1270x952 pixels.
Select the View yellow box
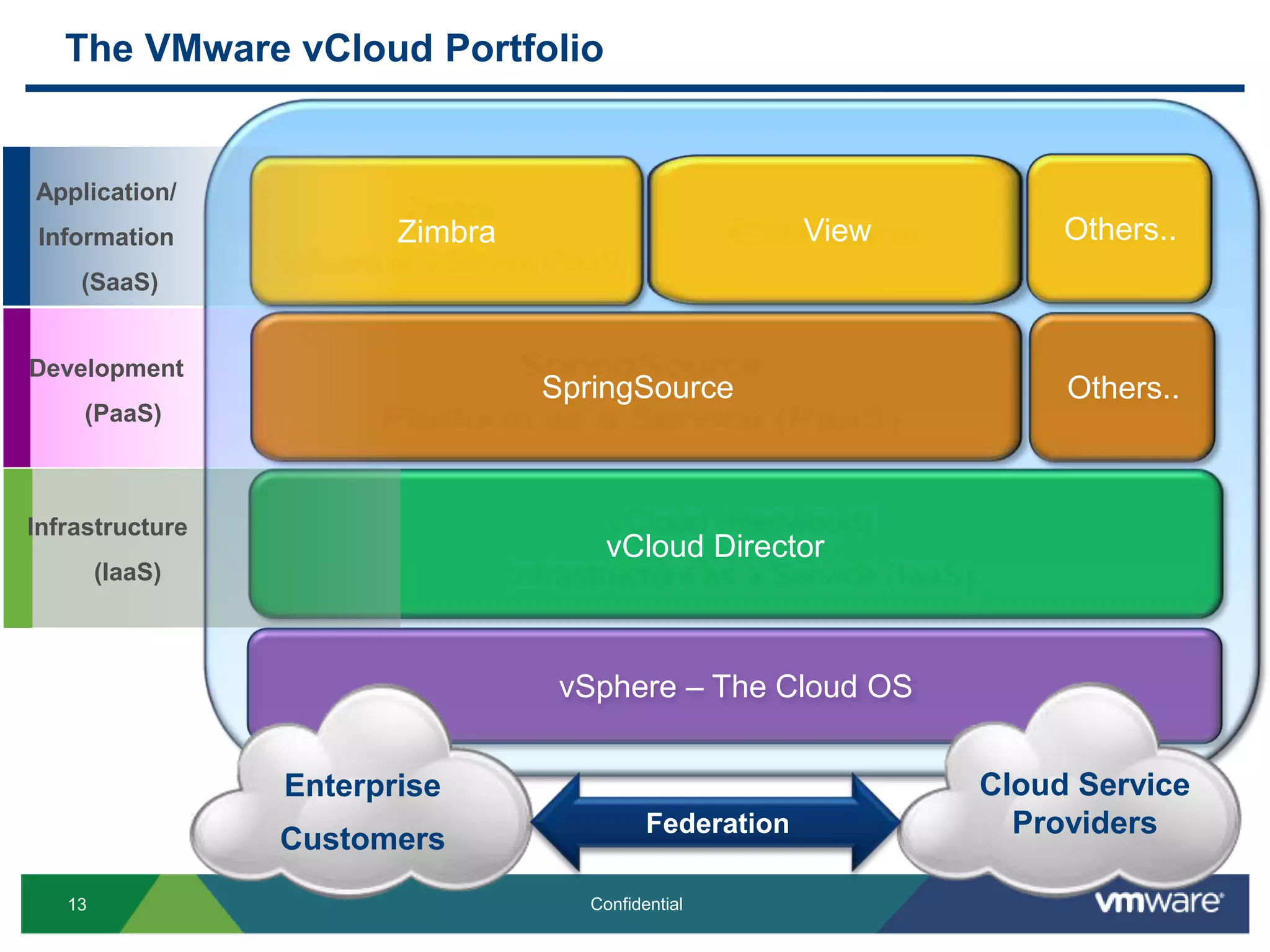pyautogui.click(x=836, y=230)
